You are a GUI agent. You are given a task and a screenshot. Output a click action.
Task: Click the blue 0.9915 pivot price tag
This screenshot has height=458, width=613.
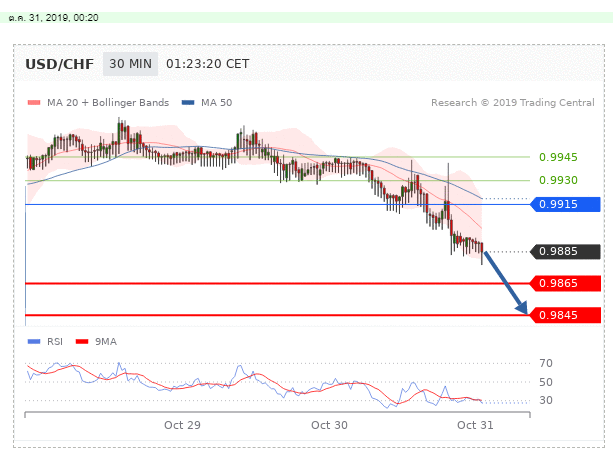(x=565, y=204)
